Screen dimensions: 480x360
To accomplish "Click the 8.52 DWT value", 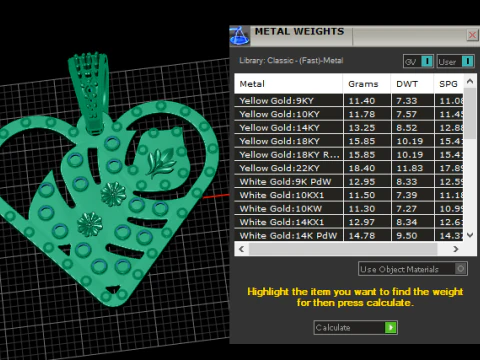I will tap(406, 128).
